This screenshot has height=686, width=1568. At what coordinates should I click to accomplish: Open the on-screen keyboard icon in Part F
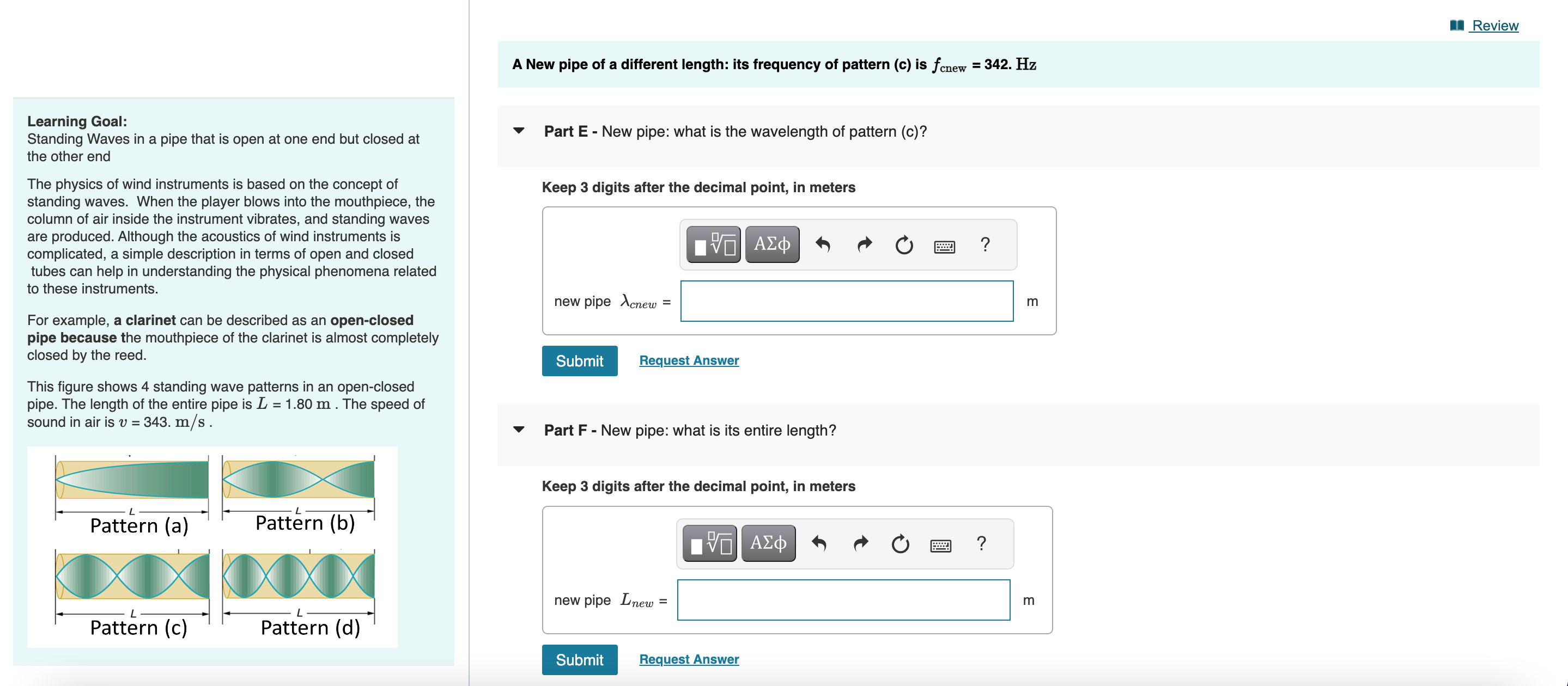point(940,545)
